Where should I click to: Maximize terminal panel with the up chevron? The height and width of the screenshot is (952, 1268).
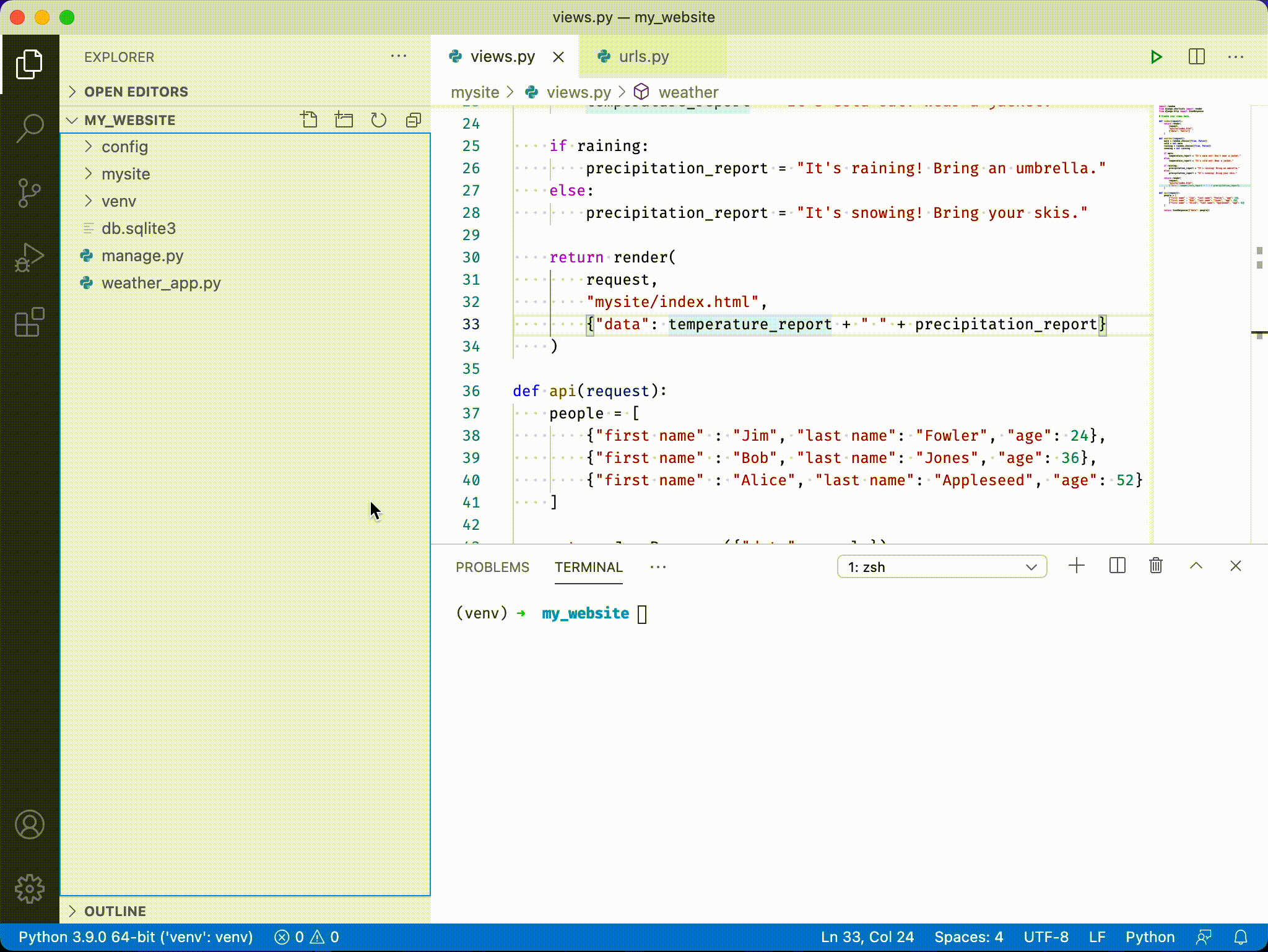[1196, 566]
